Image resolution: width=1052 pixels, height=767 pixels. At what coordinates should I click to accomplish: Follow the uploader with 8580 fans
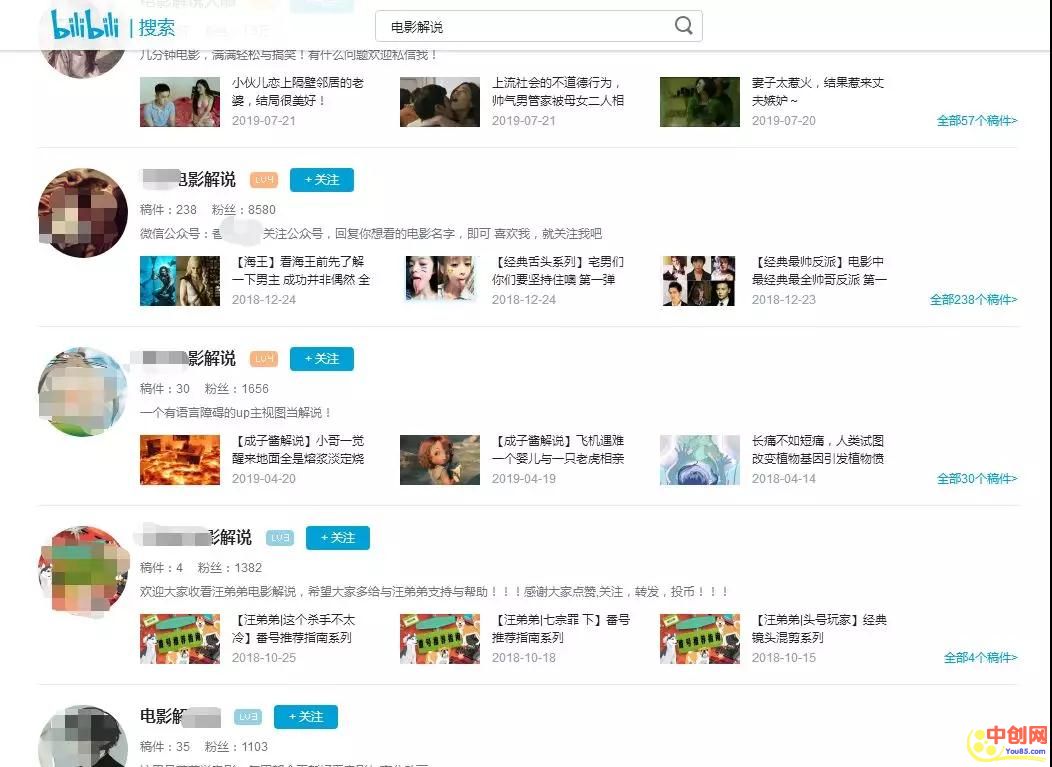(x=321, y=180)
